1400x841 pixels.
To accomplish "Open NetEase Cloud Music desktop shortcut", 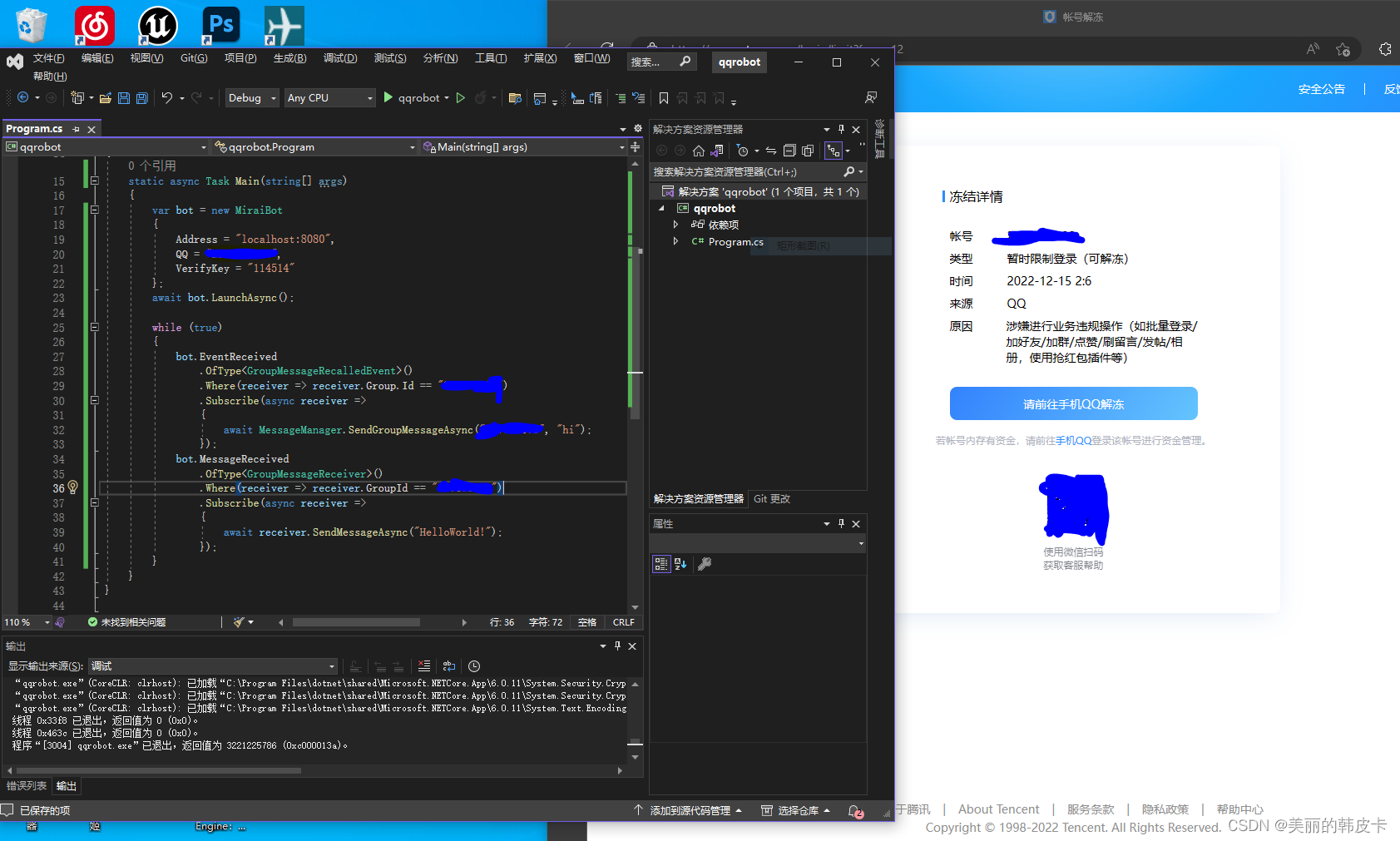I will (94, 25).
